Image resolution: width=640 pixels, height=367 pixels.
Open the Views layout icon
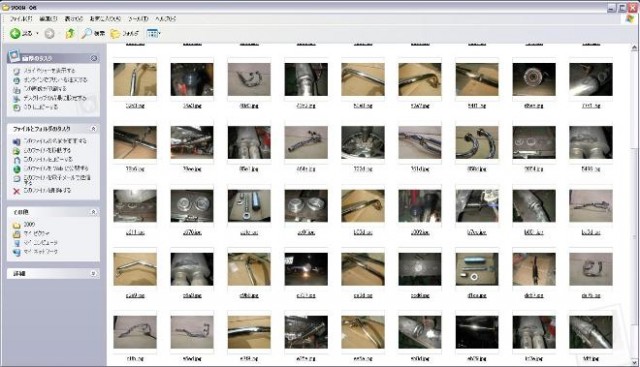pyautogui.click(x=153, y=33)
